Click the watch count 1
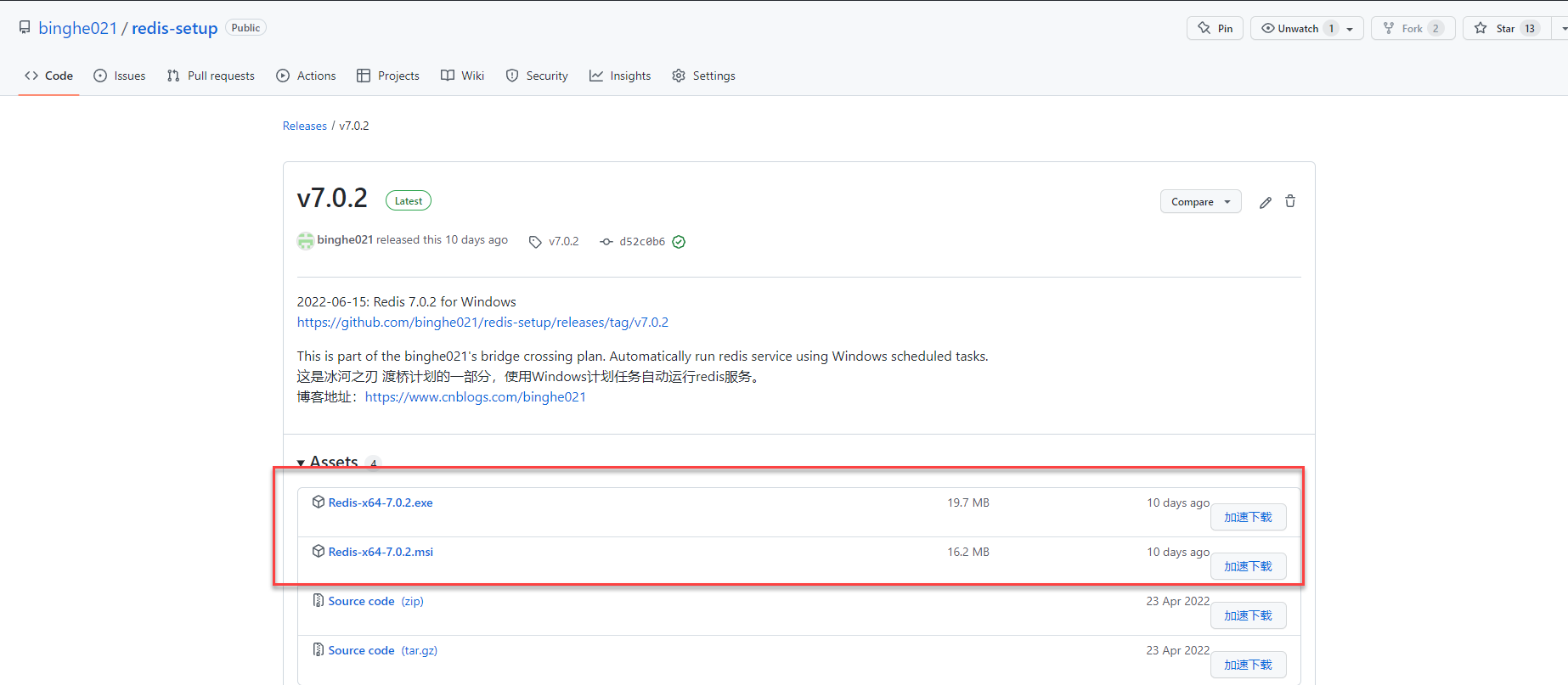The height and width of the screenshot is (685, 1568). tap(1331, 28)
